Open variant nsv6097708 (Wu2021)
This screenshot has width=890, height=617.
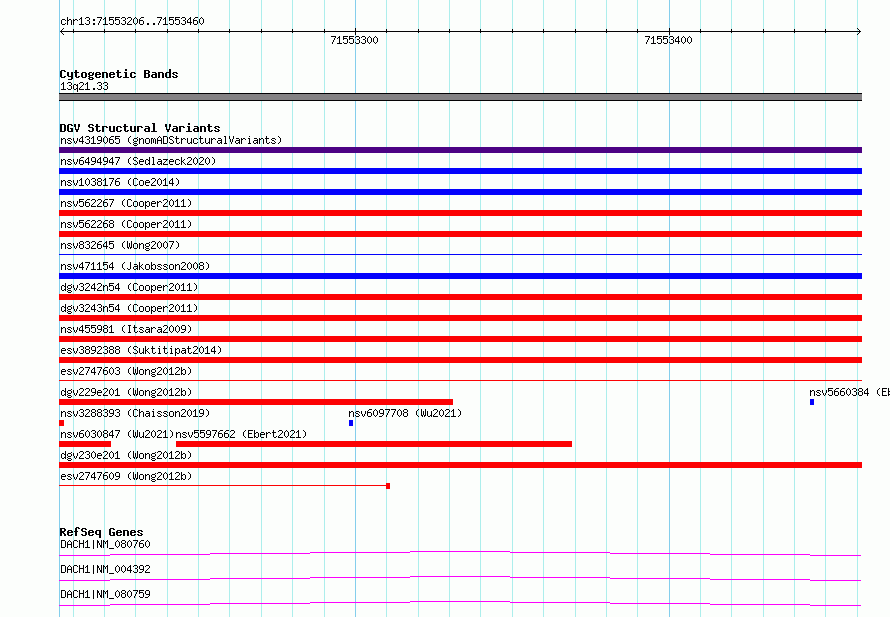405,413
